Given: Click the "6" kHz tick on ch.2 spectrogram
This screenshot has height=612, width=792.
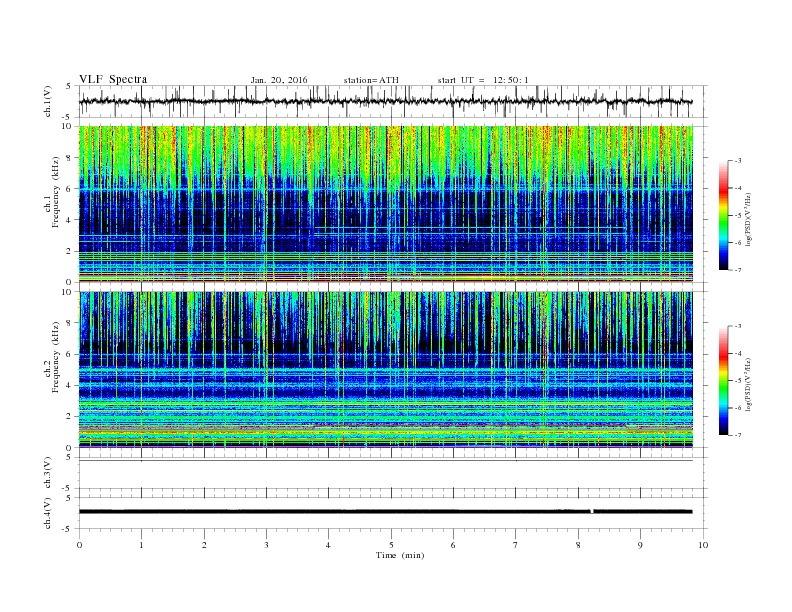Looking at the screenshot, I should pos(69,354).
